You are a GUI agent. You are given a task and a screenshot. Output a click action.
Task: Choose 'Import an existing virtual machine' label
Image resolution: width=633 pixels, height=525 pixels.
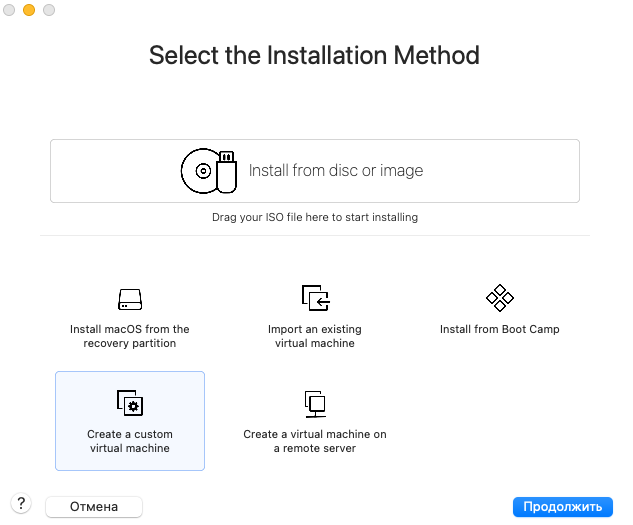(x=315, y=336)
